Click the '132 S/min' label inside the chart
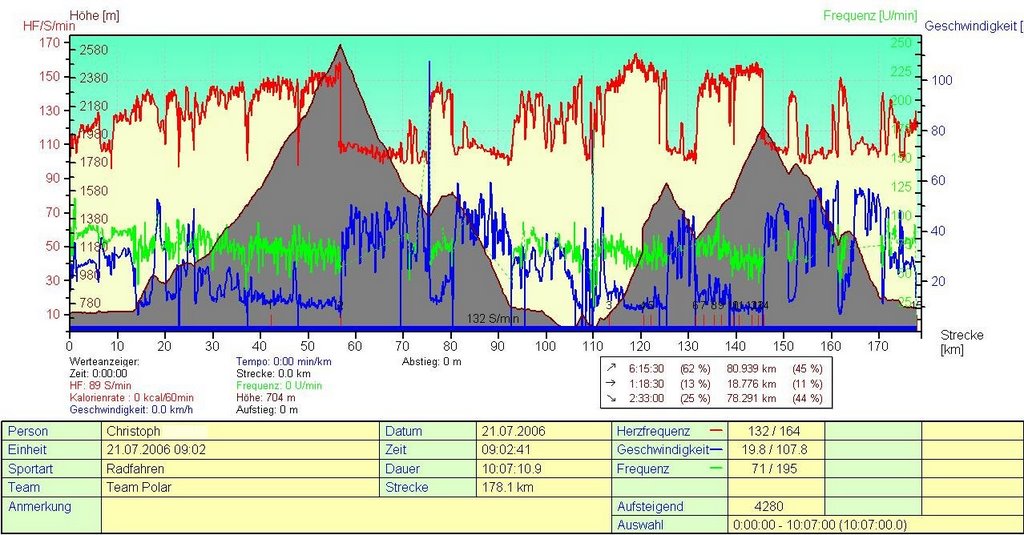 coord(492,318)
